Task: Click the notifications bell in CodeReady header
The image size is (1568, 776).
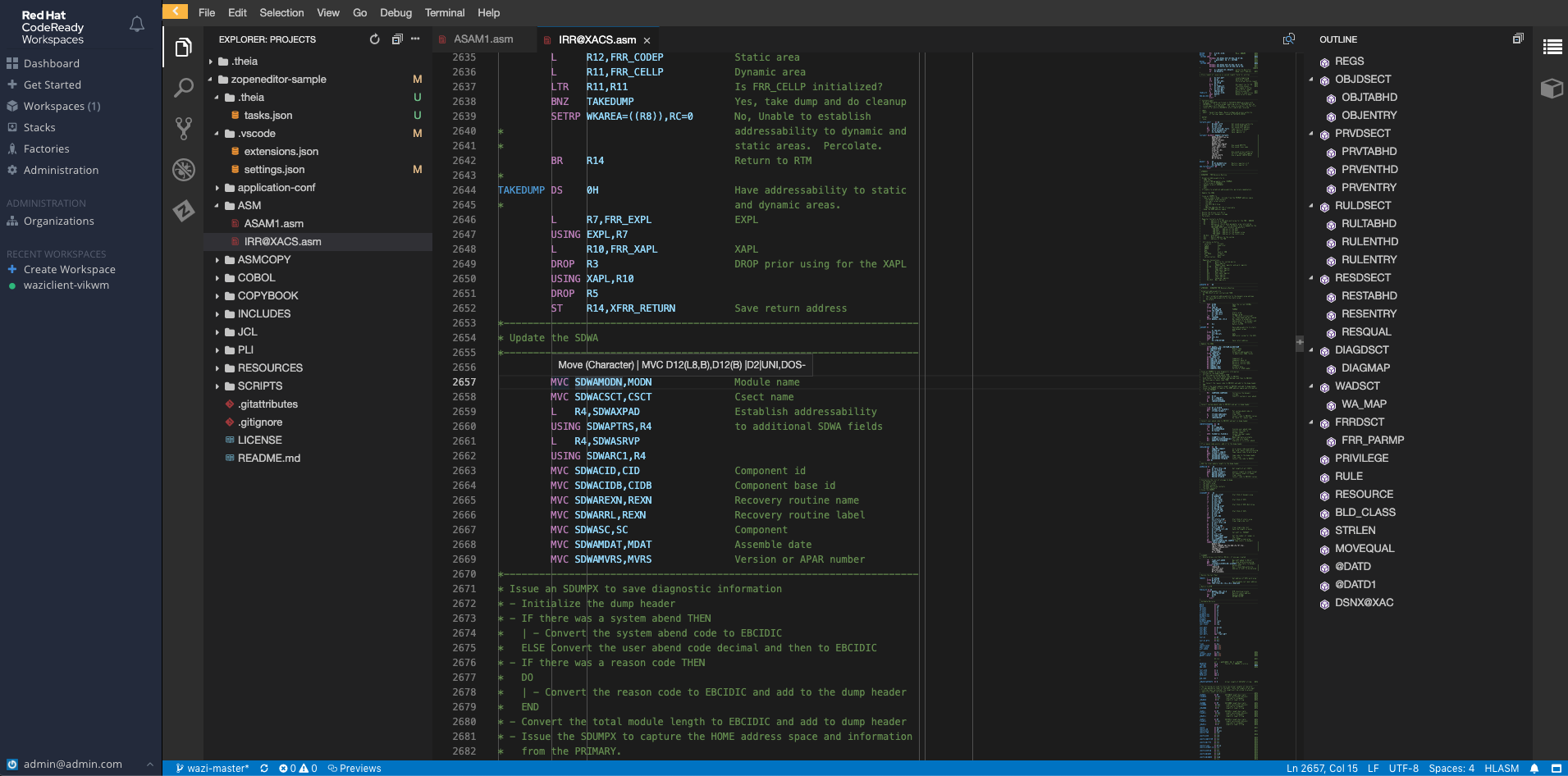Action: 137,25
